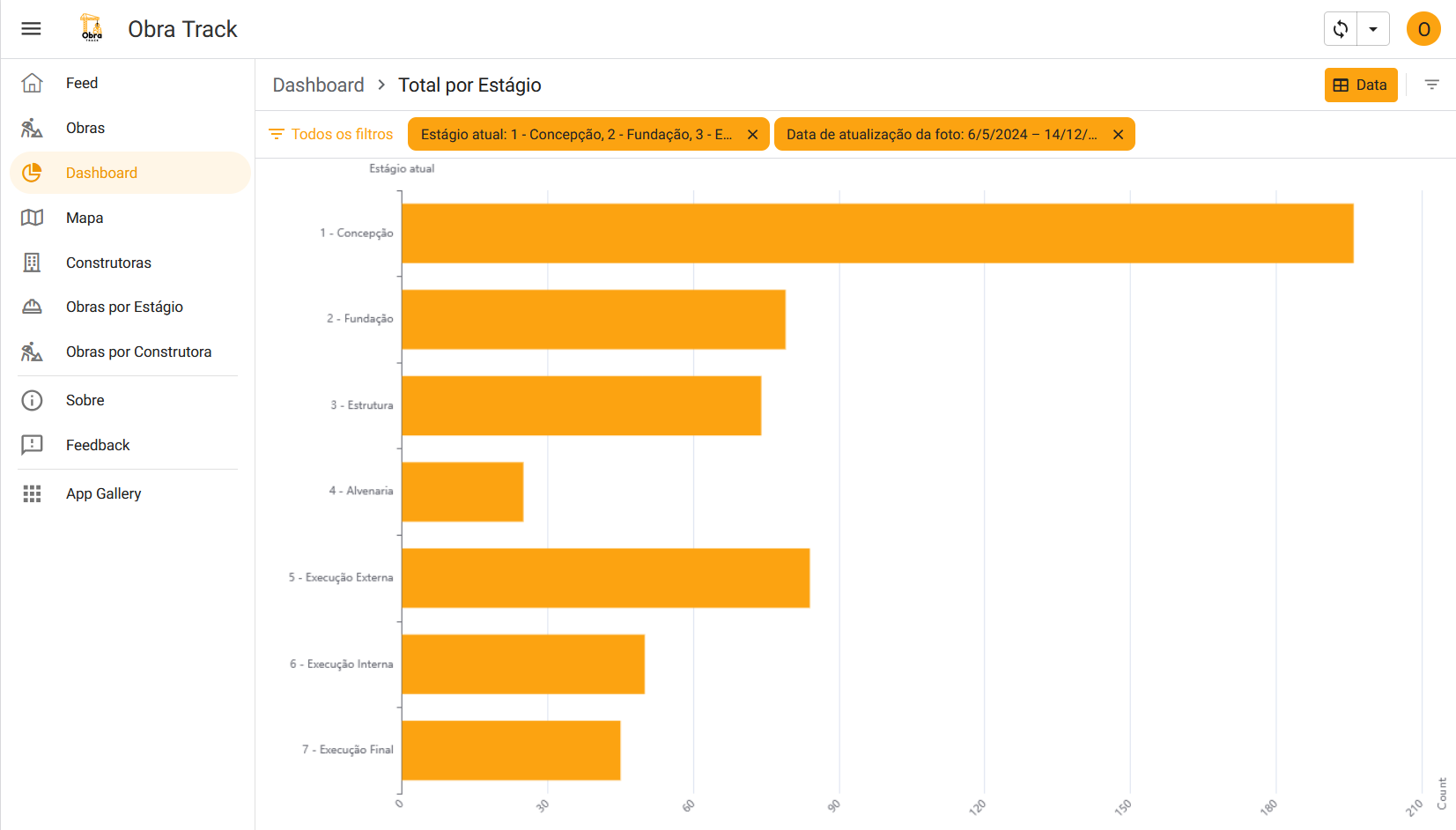Select the Obras por Estágio helmet icon
The height and width of the screenshot is (830, 1456).
[x=33, y=307]
